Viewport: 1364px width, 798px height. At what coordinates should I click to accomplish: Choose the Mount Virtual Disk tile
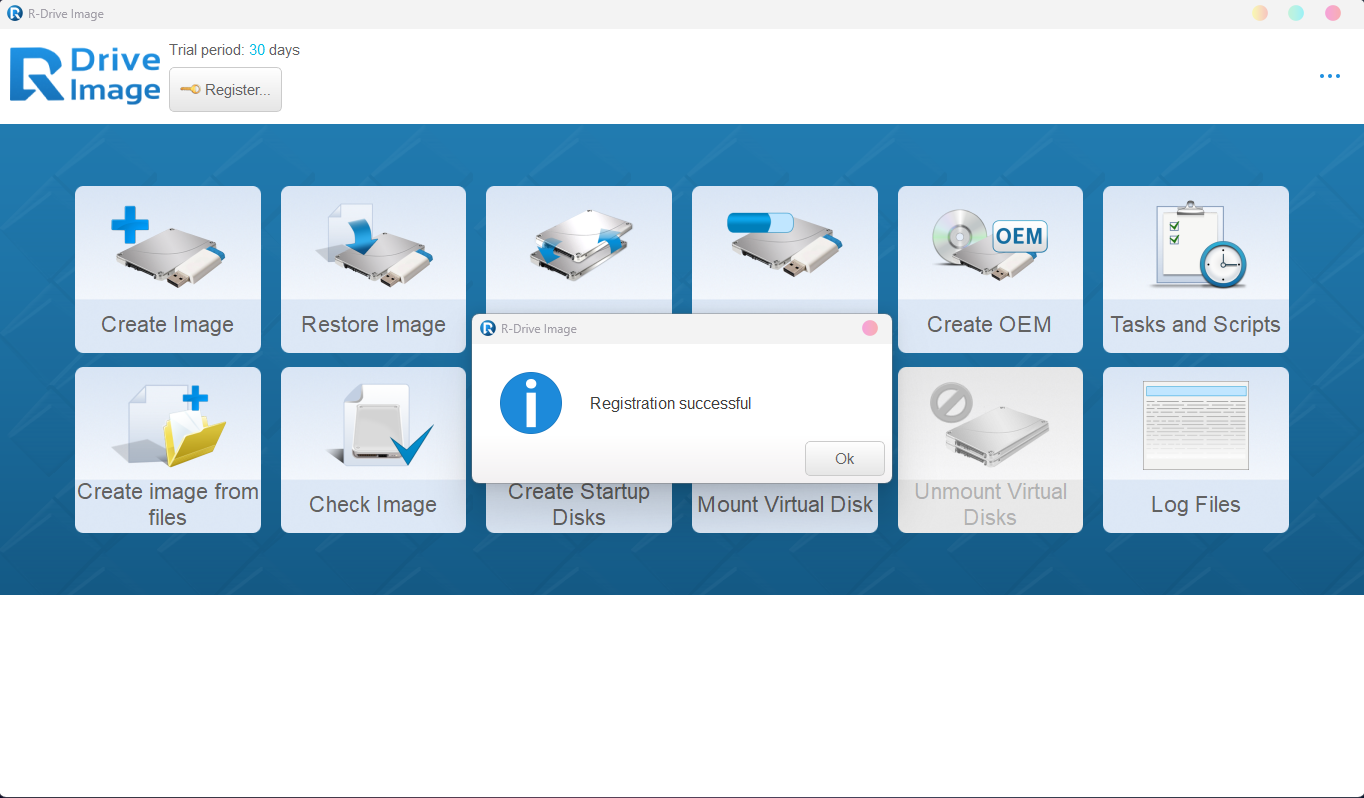(785, 507)
